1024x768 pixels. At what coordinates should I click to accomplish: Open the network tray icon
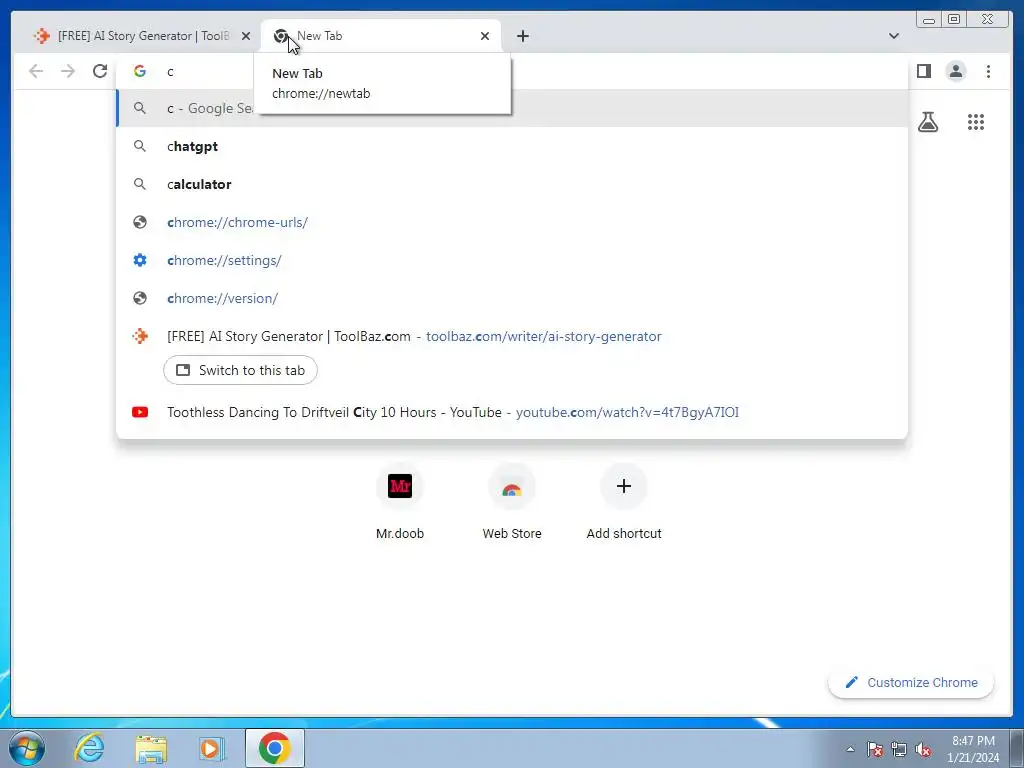tap(899, 749)
